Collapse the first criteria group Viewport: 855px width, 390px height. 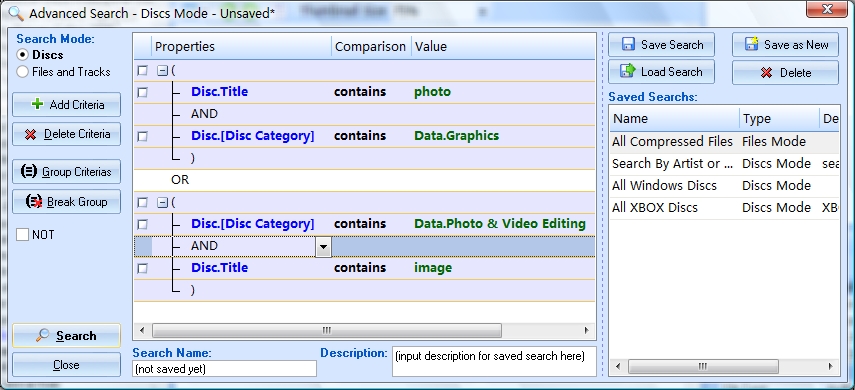pyautogui.click(x=162, y=70)
